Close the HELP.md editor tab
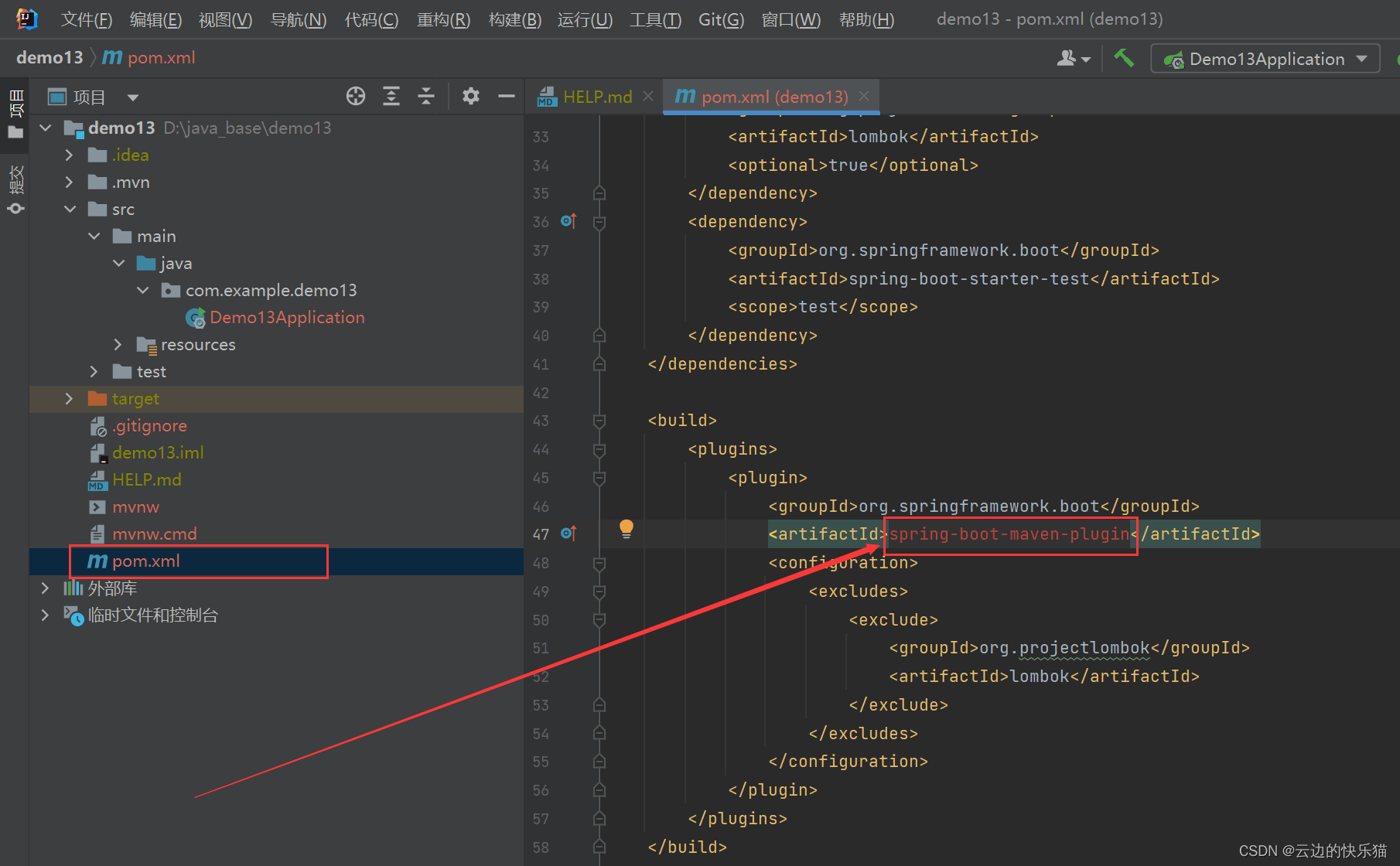Viewport: 1400px width, 866px height. pos(648,96)
